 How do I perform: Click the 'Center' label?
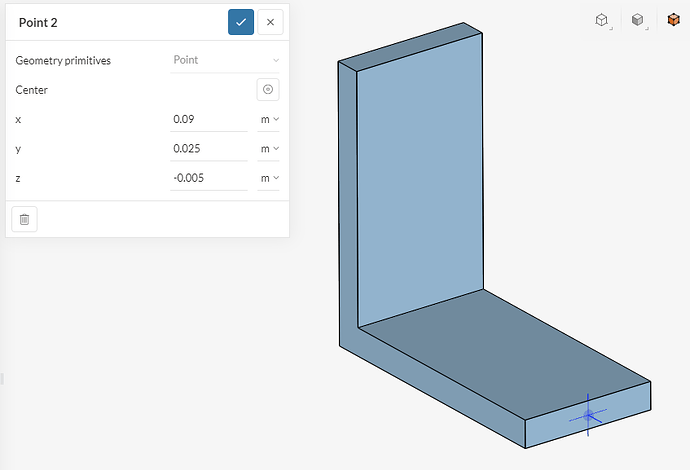click(x=31, y=90)
